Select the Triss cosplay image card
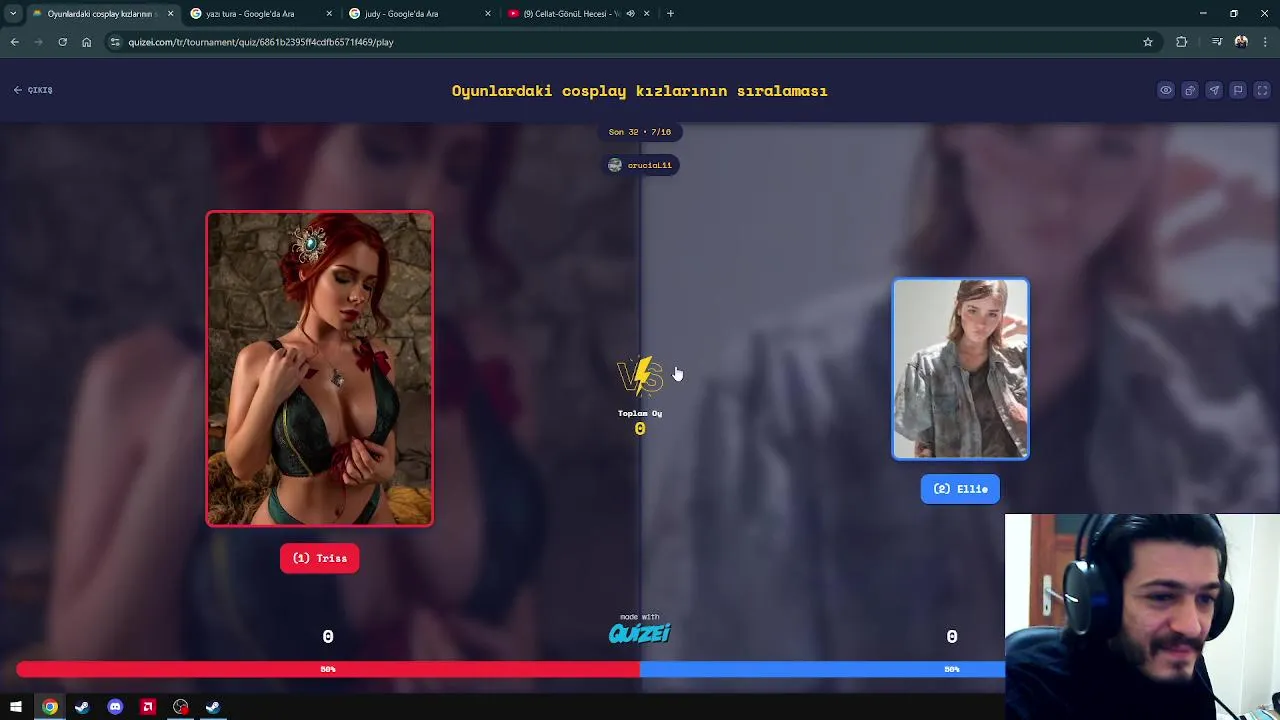This screenshot has width=1280, height=720. click(x=320, y=368)
